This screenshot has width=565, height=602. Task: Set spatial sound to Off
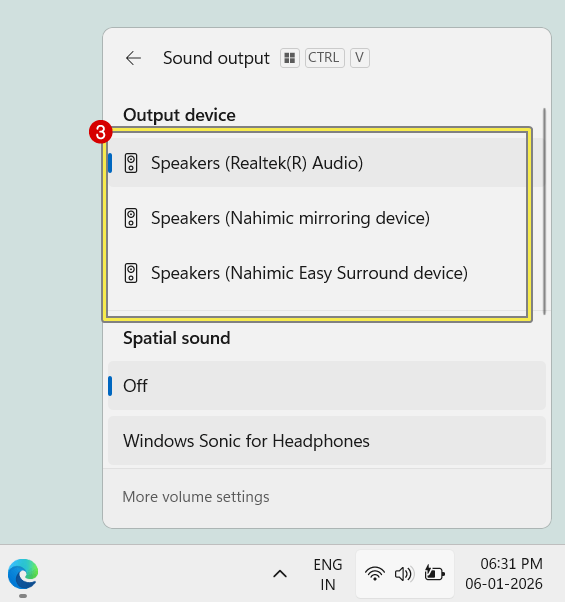pos(327,385)
